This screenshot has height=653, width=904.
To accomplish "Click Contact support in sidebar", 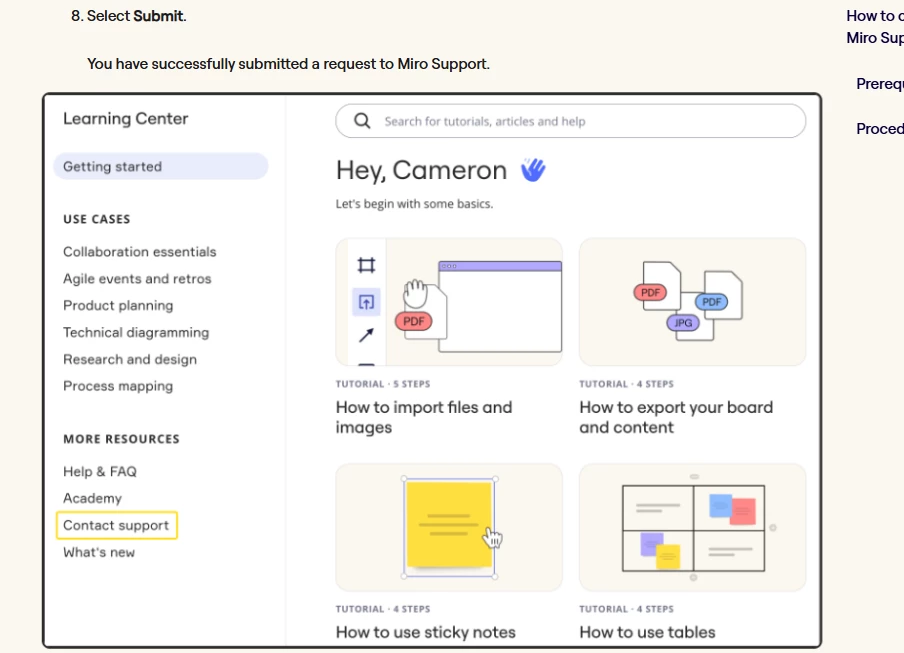I will pos(116,525).
